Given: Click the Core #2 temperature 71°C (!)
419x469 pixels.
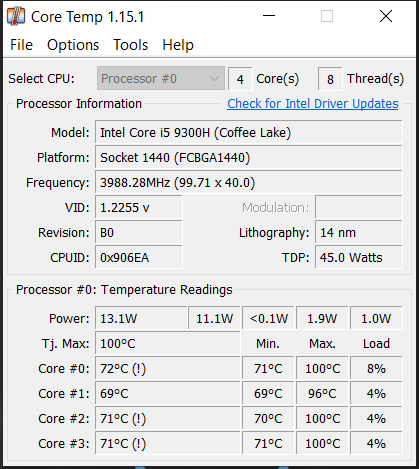Looking at the screenshot, I should coord(168,418).
